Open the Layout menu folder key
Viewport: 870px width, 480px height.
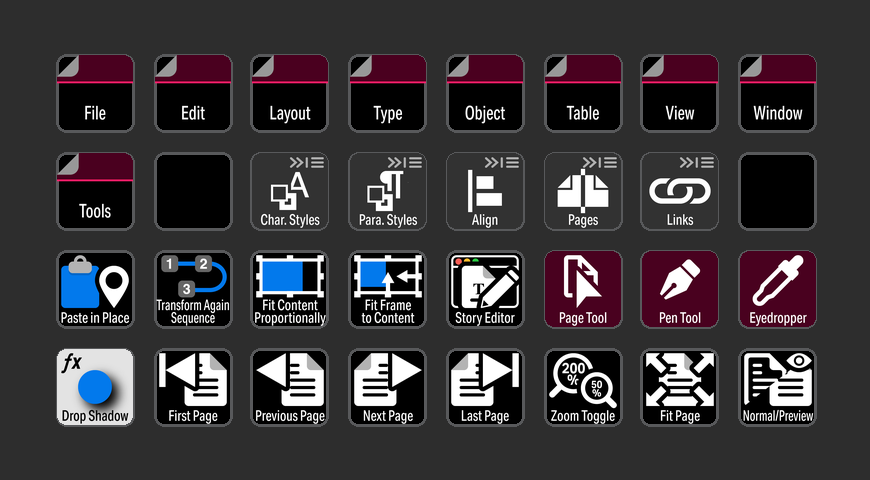(290, 93)
